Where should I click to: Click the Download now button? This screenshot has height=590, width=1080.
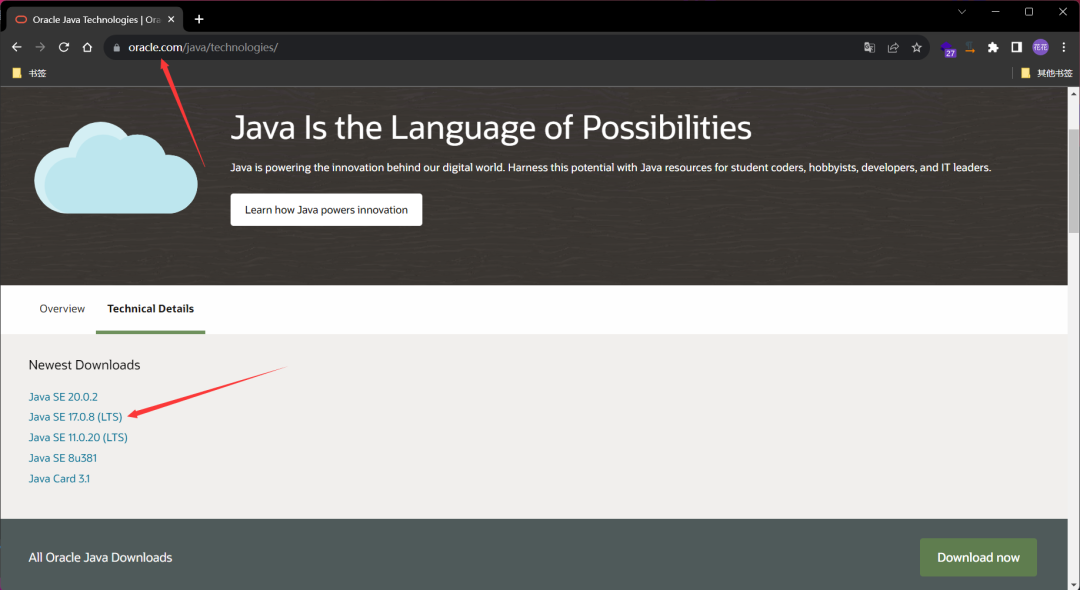[x=978, y=558]
